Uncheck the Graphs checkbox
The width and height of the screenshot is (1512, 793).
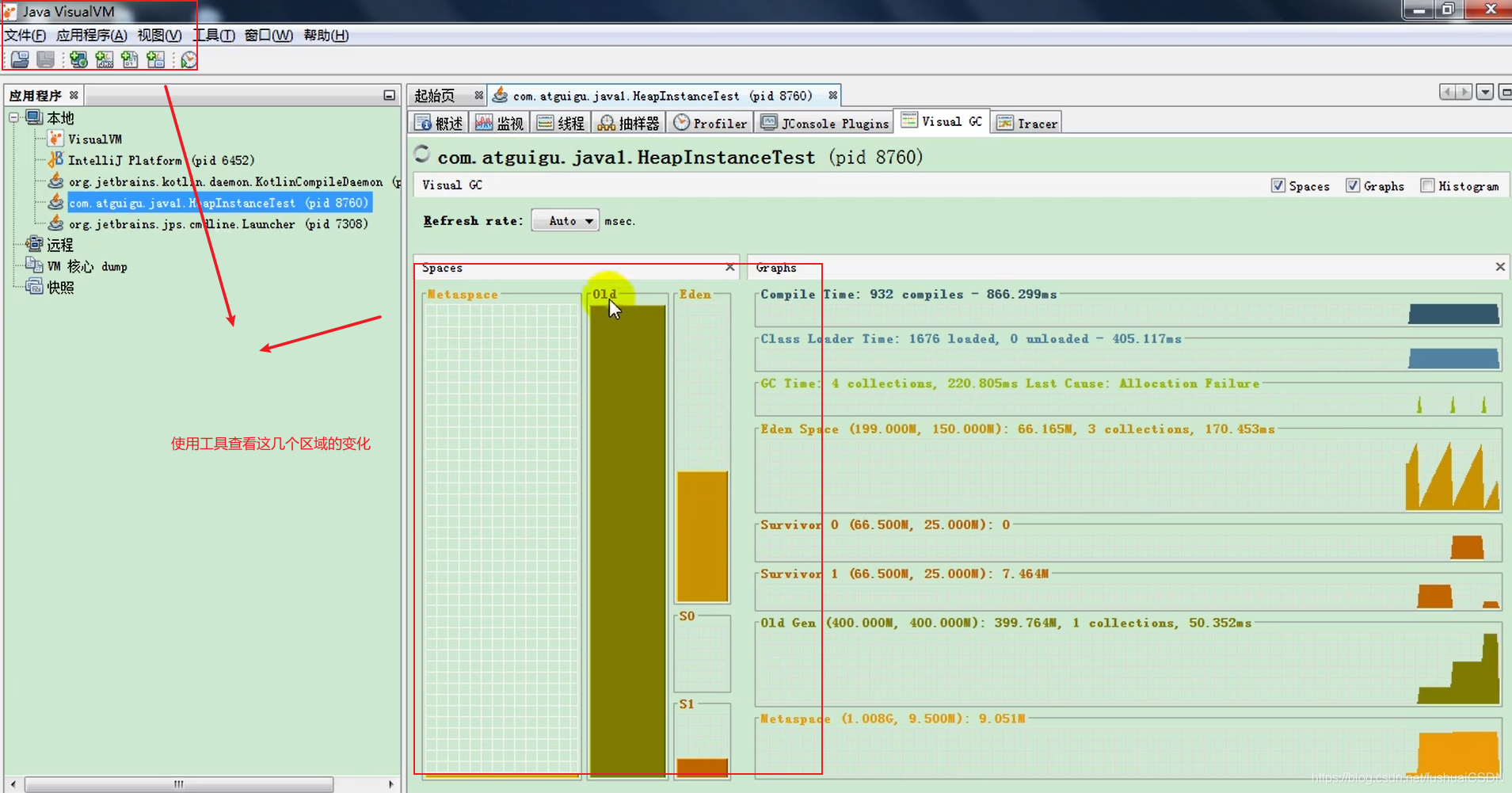coord(1353,185)
